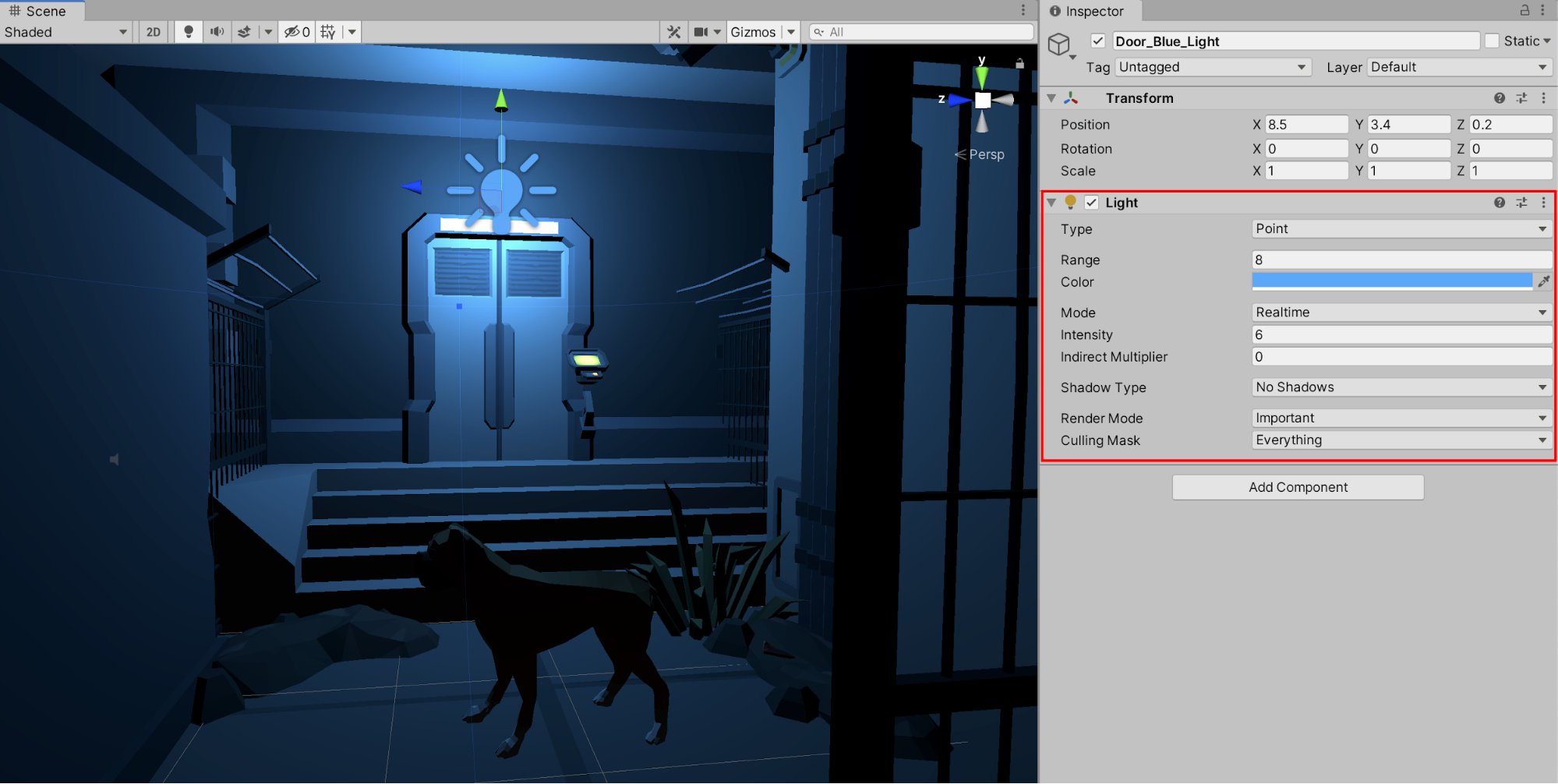1558x784 pixels.
Task: Collapse the Transform component section
Action: [1051, 98]
